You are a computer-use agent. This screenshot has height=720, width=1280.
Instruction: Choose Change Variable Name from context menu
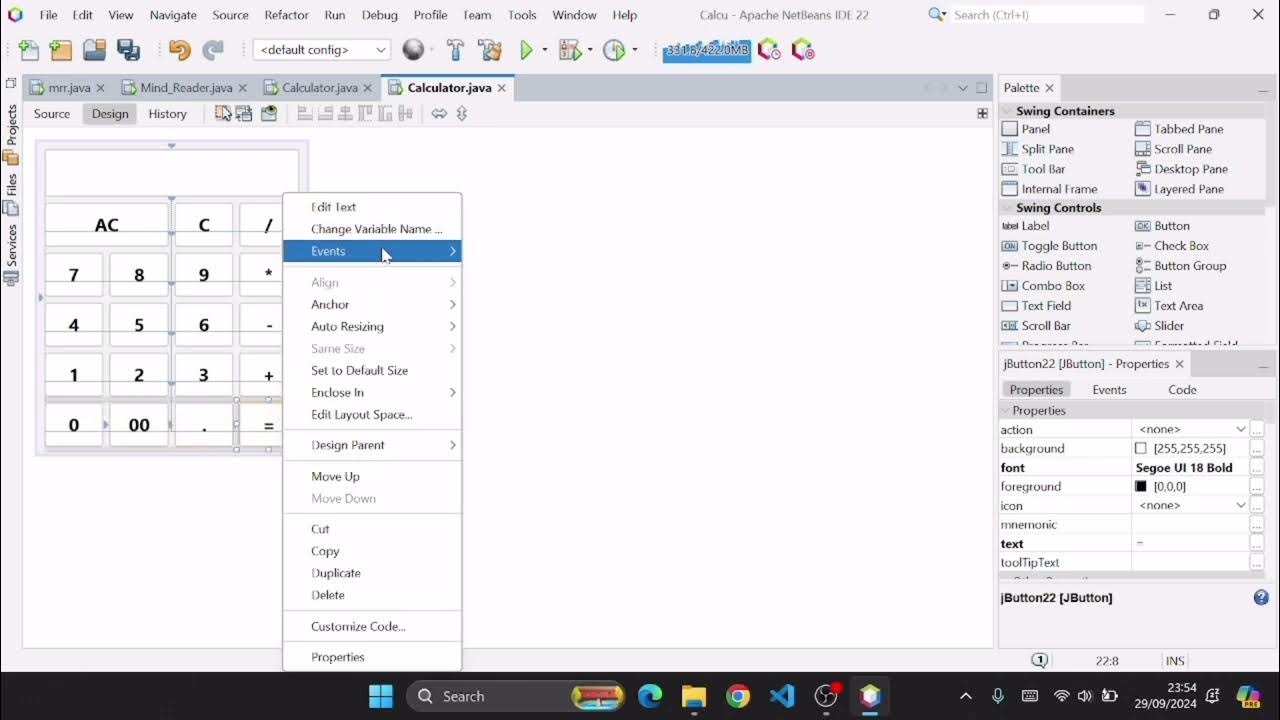point(372,229)
